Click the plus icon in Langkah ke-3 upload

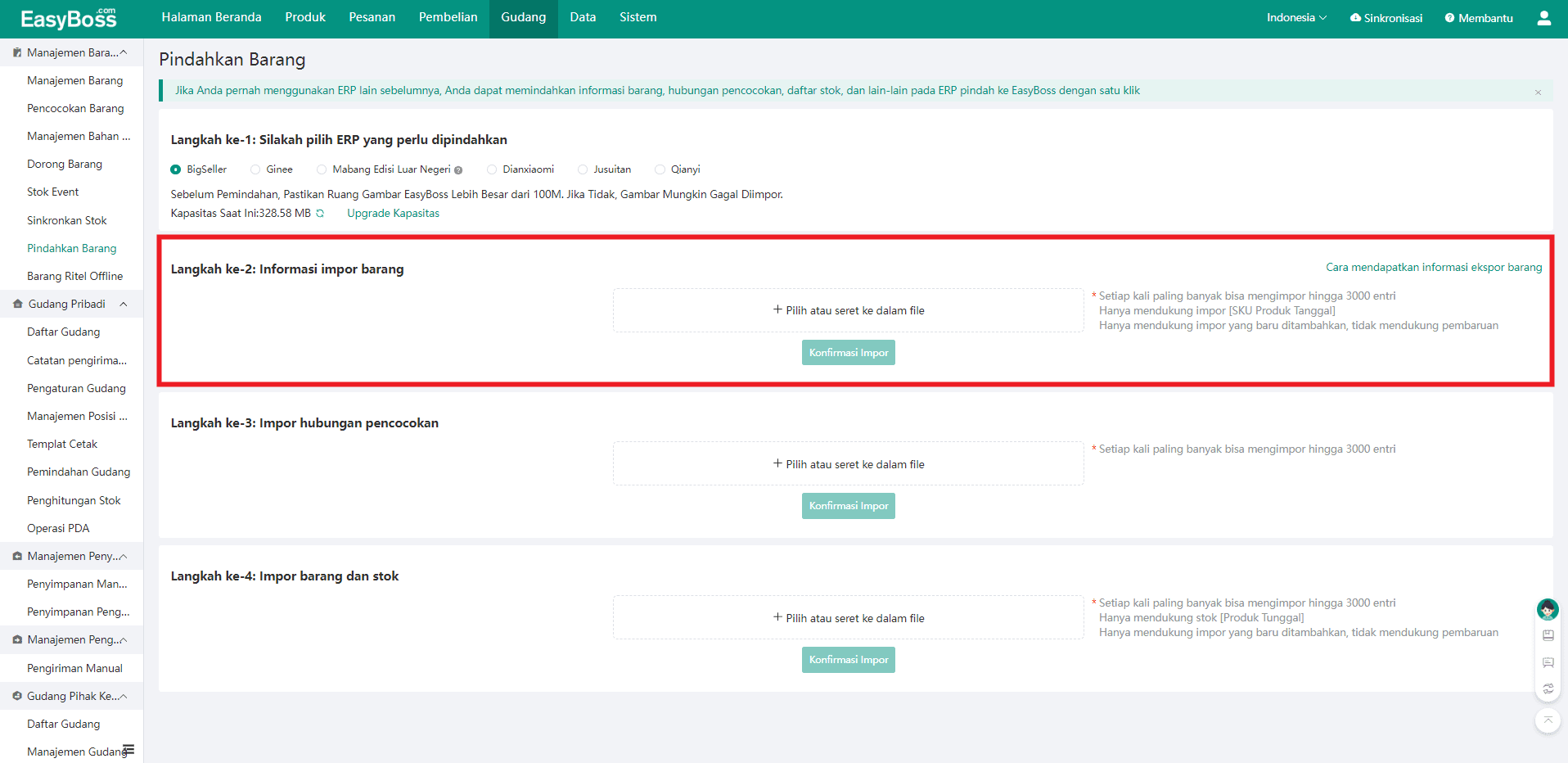click(777, 463)
